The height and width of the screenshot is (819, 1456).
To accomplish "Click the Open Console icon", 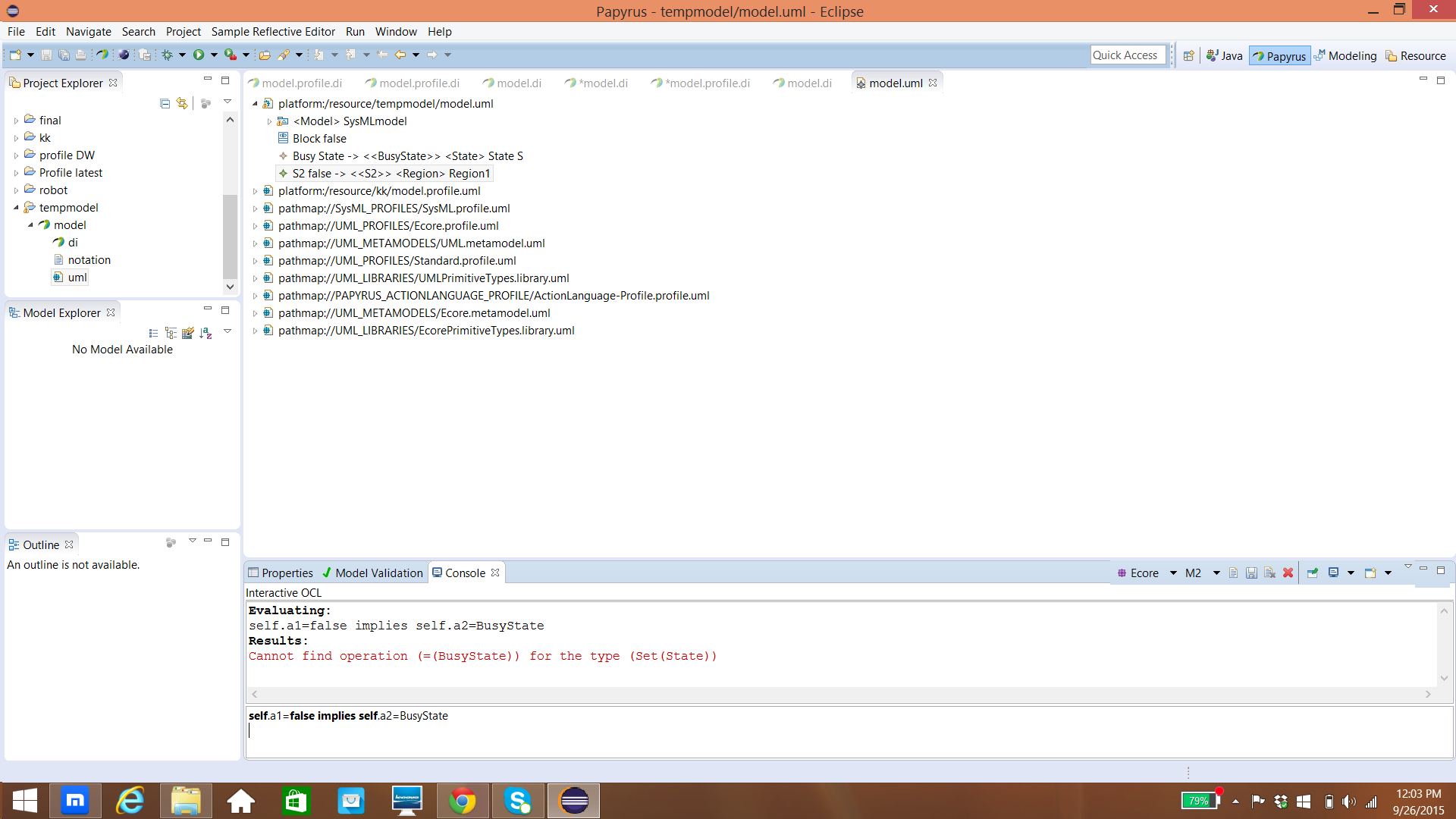I will tap(1370, 573).
